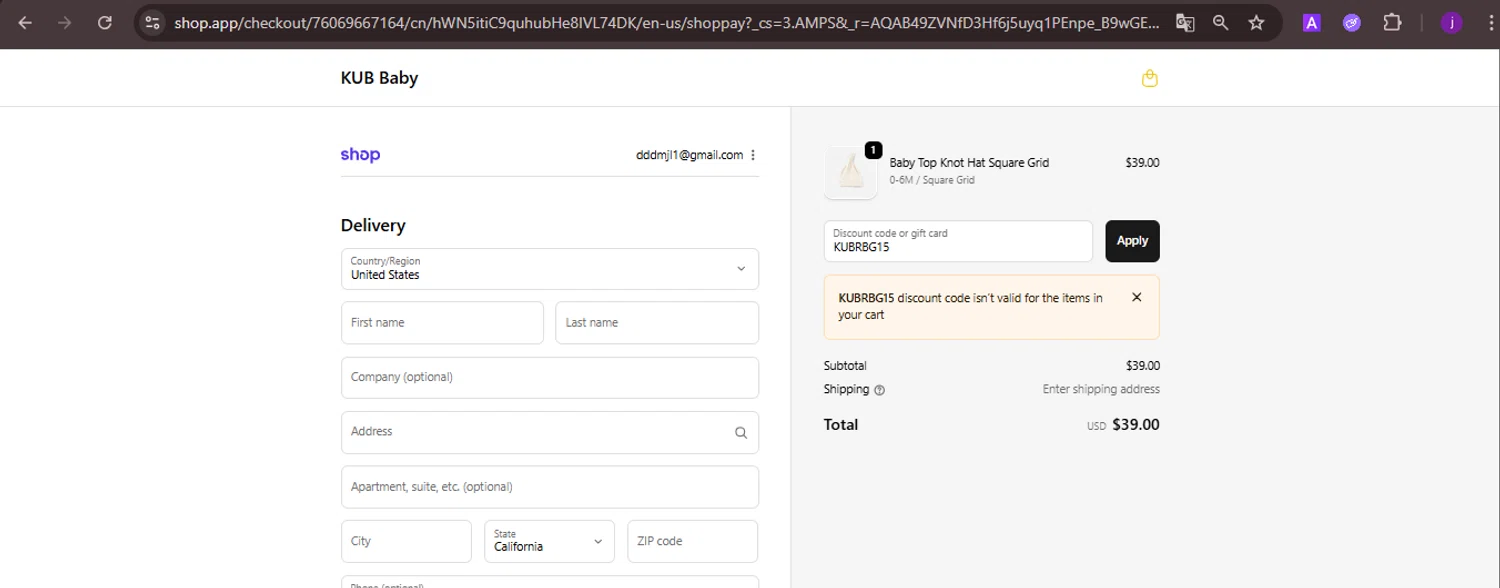
Task: View site information icon in address bar
Action: [152, 22]
